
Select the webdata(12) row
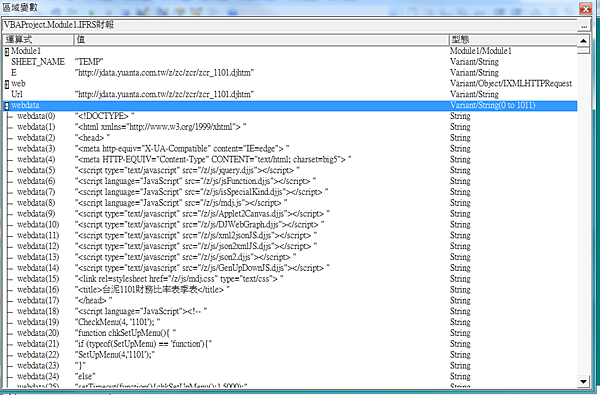290,246
